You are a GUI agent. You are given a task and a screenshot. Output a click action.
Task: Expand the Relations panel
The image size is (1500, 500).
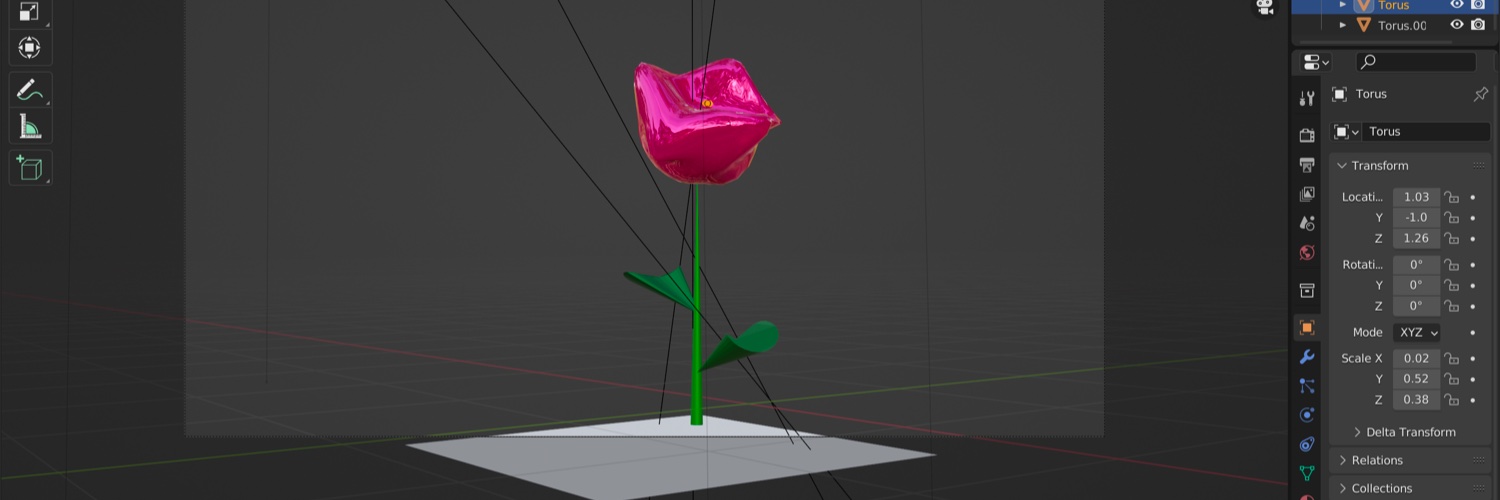[1342, 460]
